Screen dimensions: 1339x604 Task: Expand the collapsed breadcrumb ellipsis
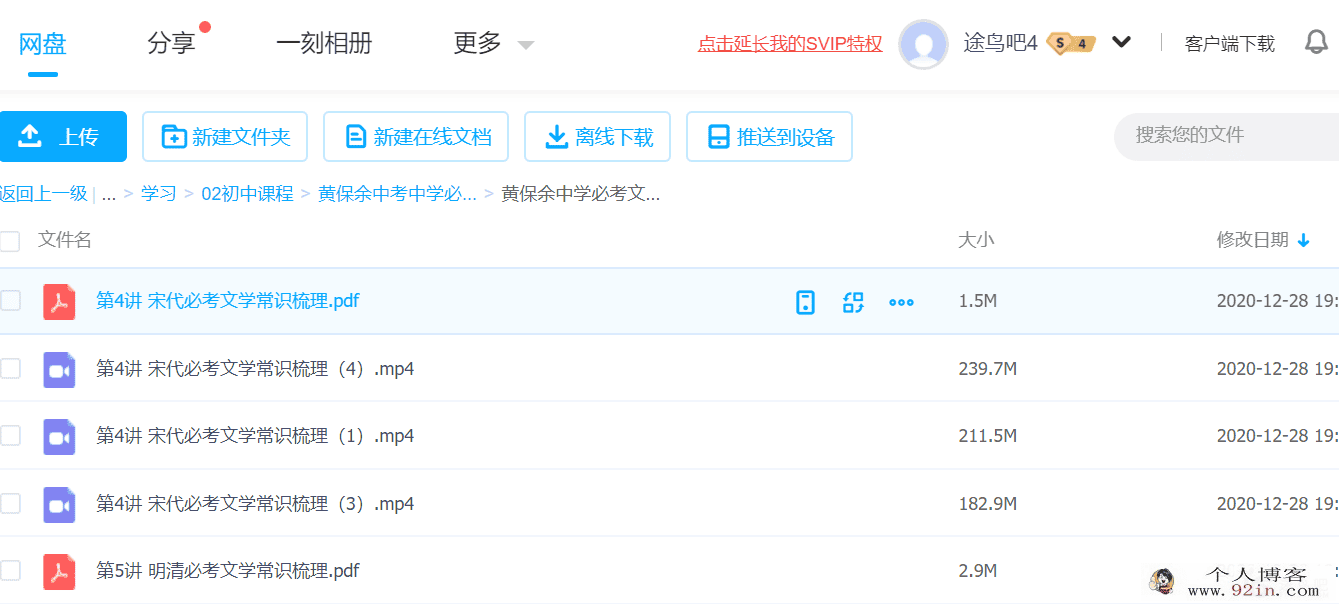[109, 194]
